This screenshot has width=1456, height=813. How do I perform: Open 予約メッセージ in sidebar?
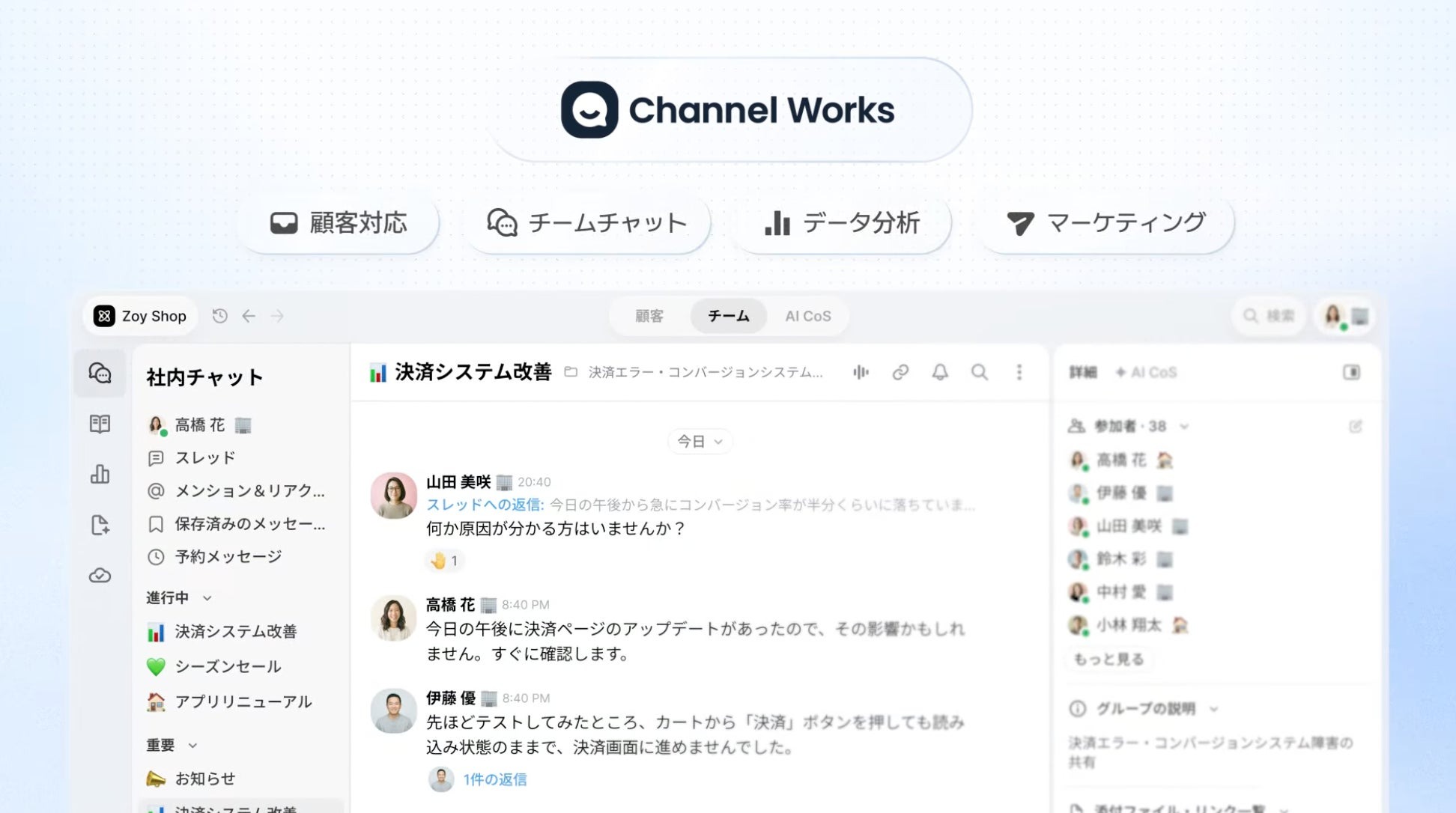pyautogui.click(x=214, y=557)
